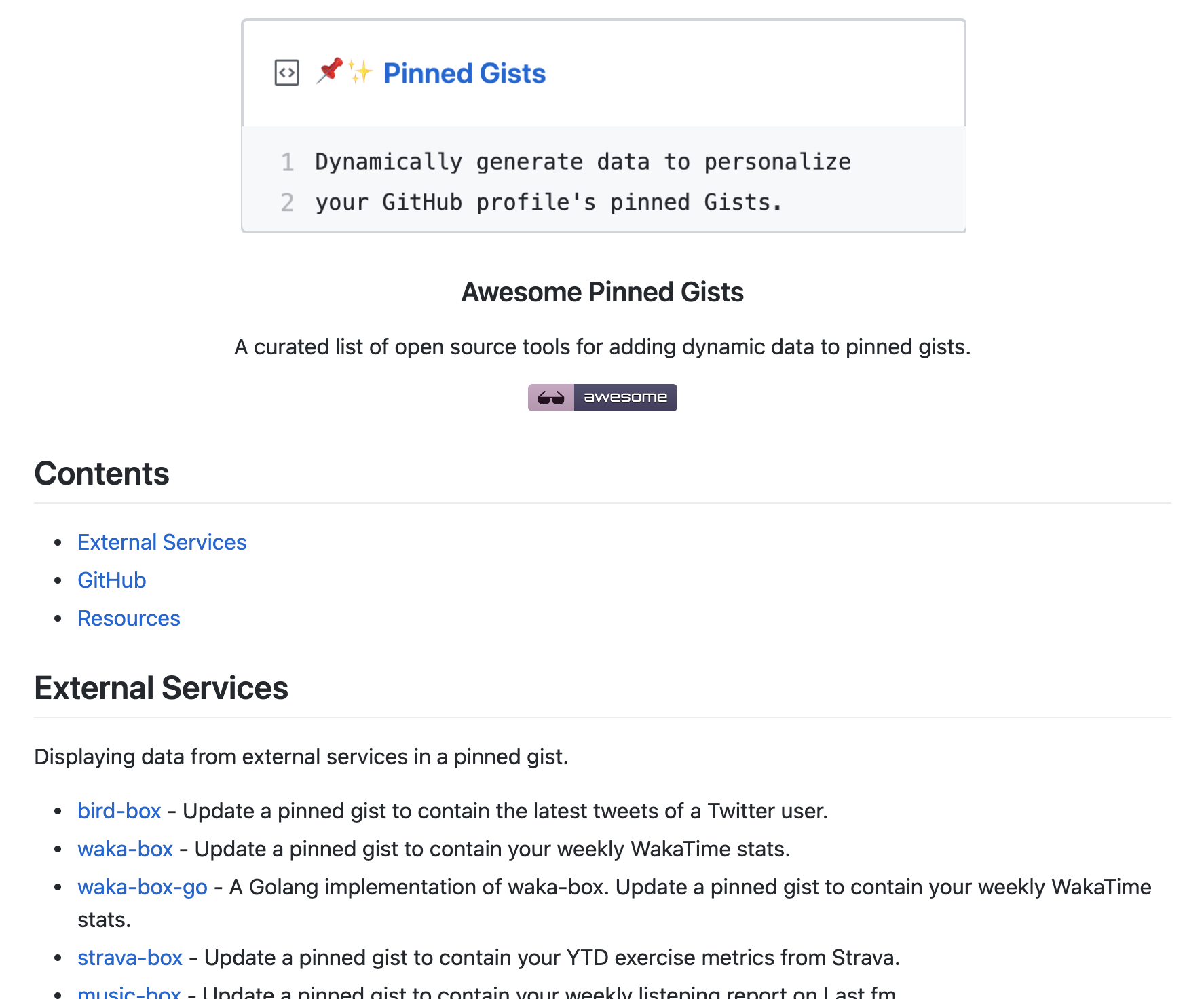Open the Pinned Gists title link
The width and height of the screenshot is (1204, 999).
click(x=464, y=73)
